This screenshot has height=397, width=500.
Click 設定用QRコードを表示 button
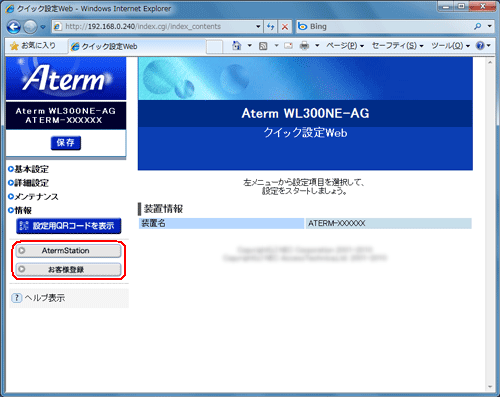(x=69, y=226)
